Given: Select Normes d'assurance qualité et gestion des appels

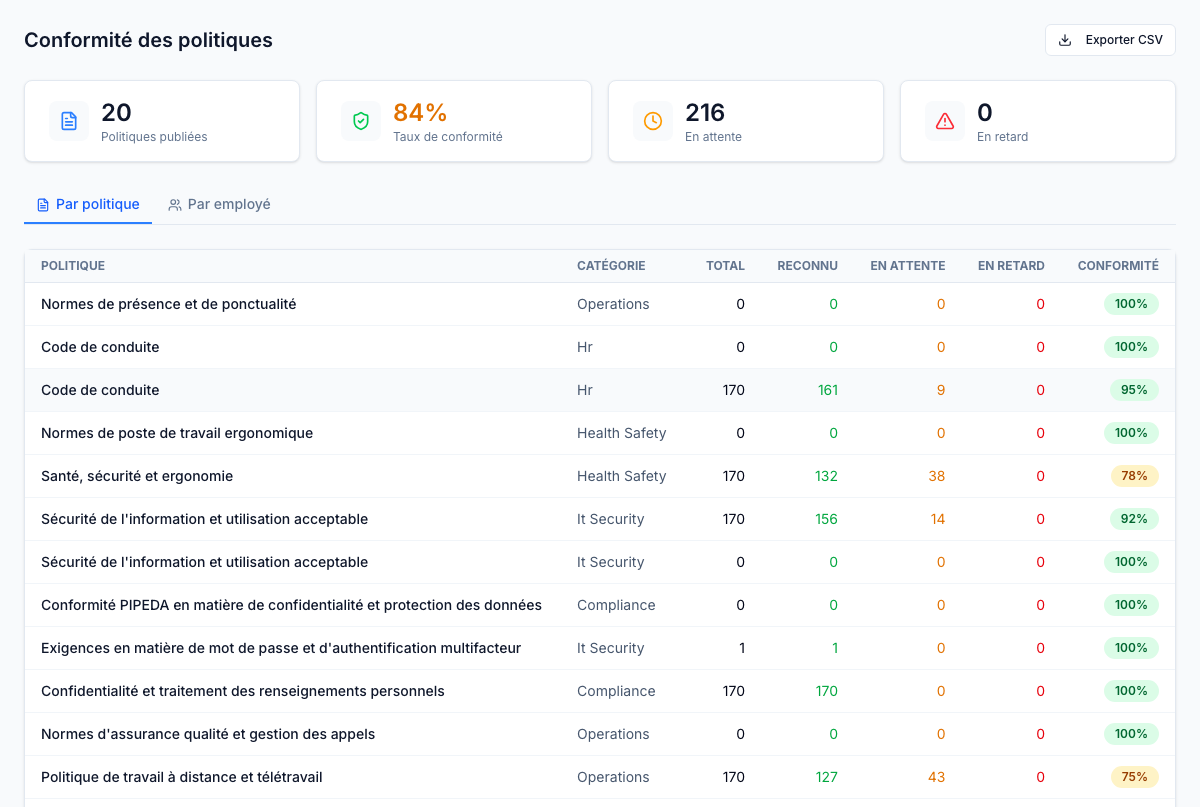Looking at the screenshot, I should [600, 734].
